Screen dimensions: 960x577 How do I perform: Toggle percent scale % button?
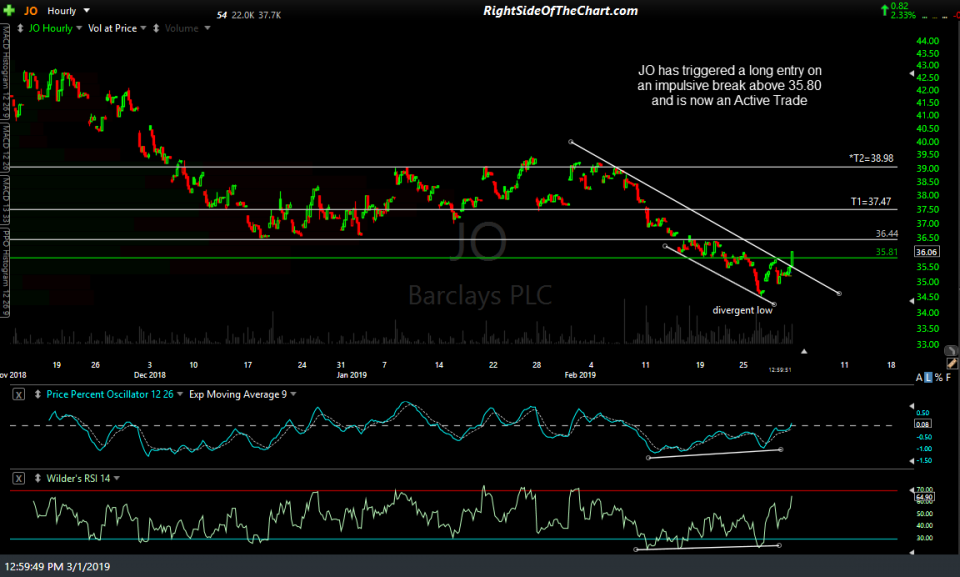tap(940, 376)
